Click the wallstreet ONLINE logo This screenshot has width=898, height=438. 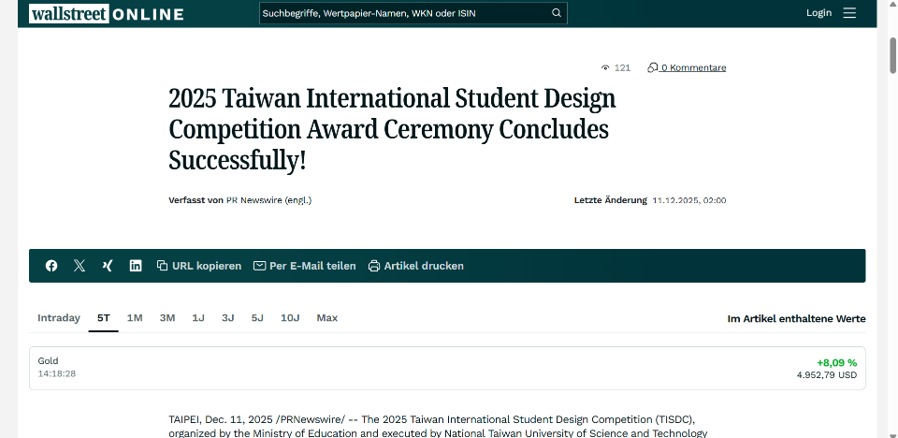107,13
